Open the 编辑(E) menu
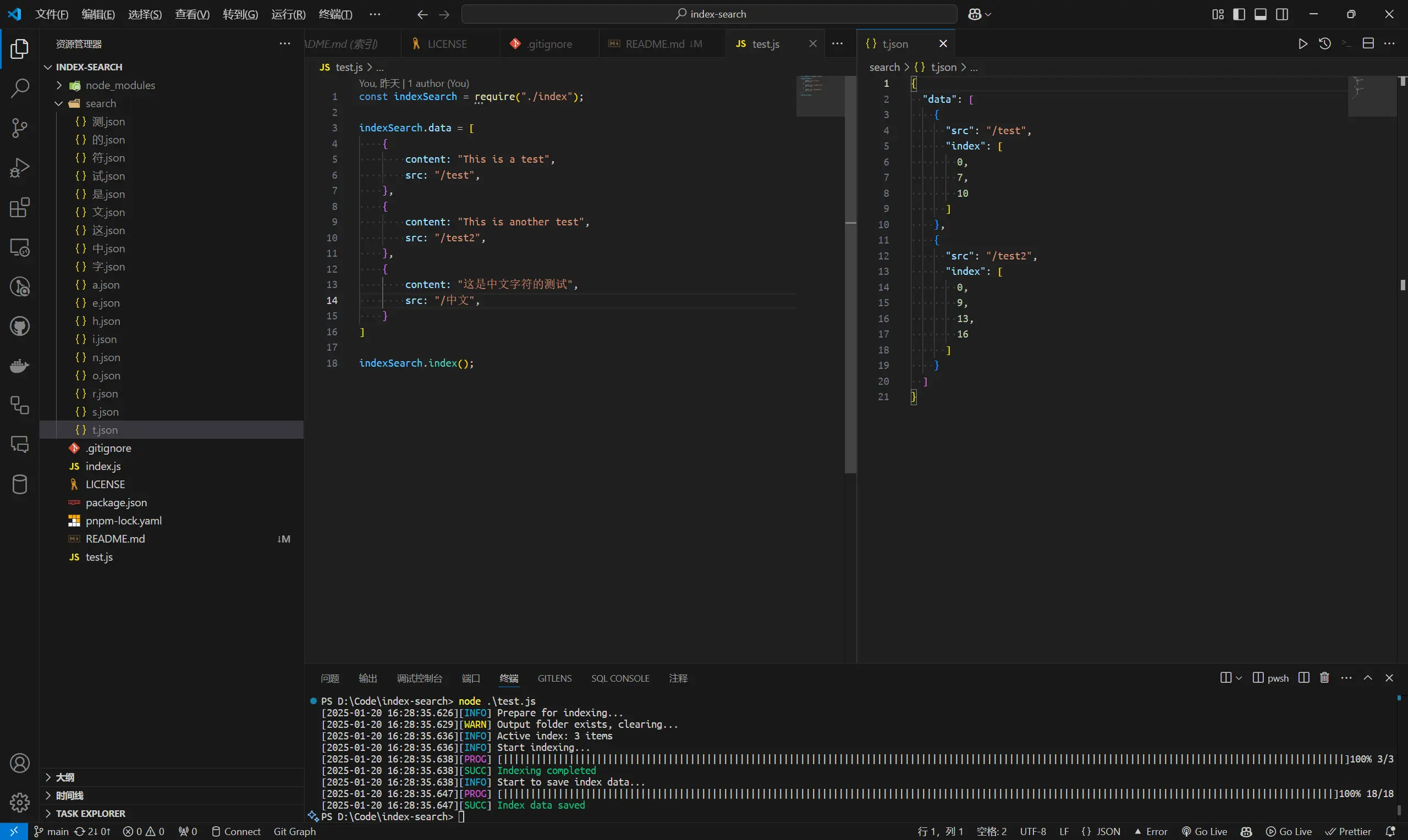Image resolution: width=1408 pixels, height=840 pixels. coord(98,14)
